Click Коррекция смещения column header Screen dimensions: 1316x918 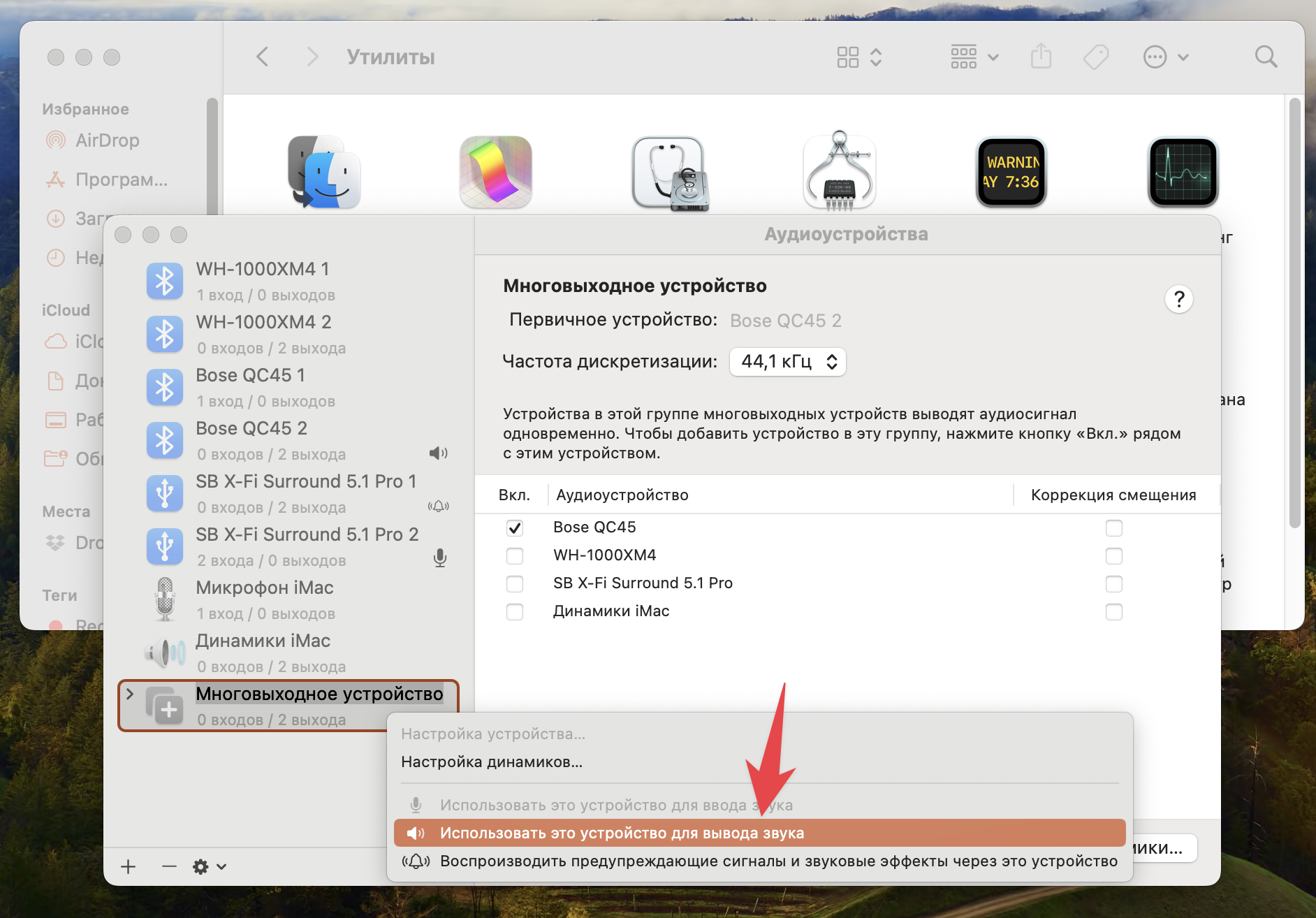tap(1113, 495)
